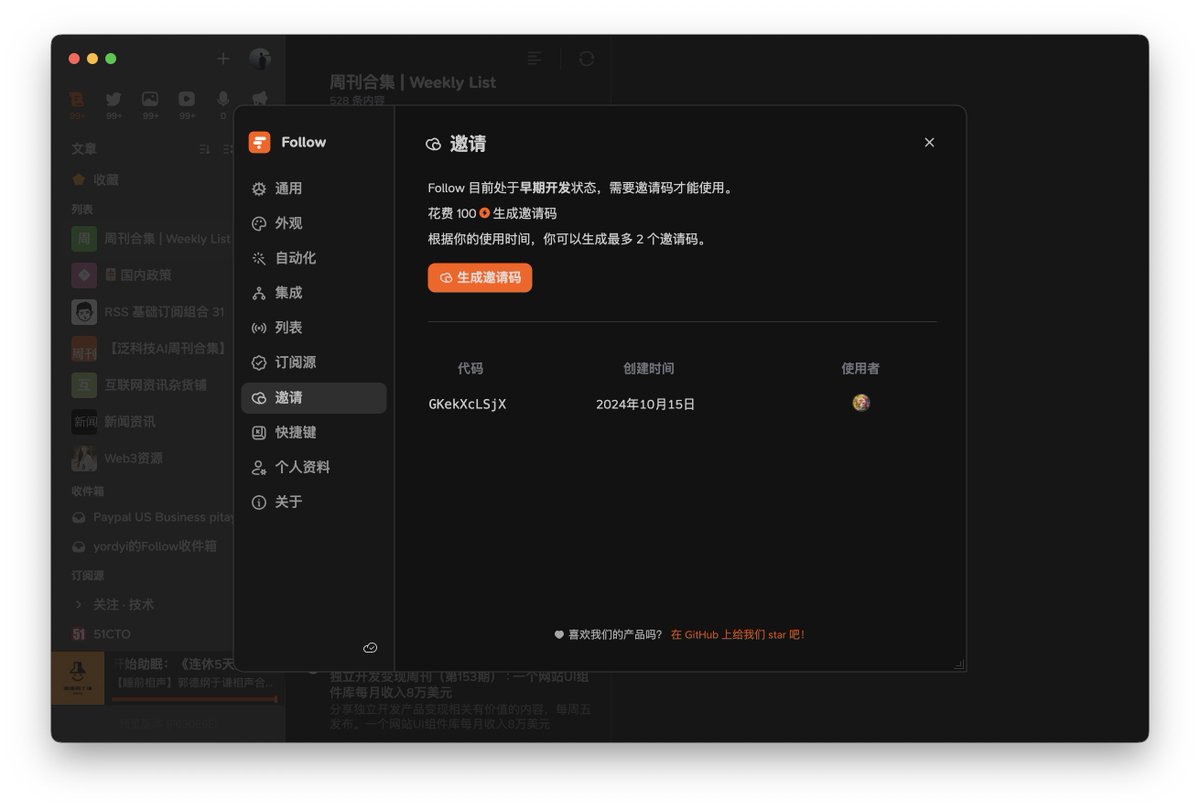Open 新闻资讯 list in sidebar
Viewport: 1200px width, 810px height.
[150, 422]
